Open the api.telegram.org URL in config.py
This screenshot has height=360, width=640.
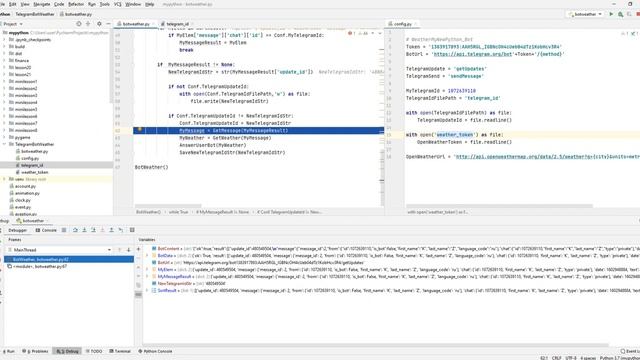coord(473,54)
